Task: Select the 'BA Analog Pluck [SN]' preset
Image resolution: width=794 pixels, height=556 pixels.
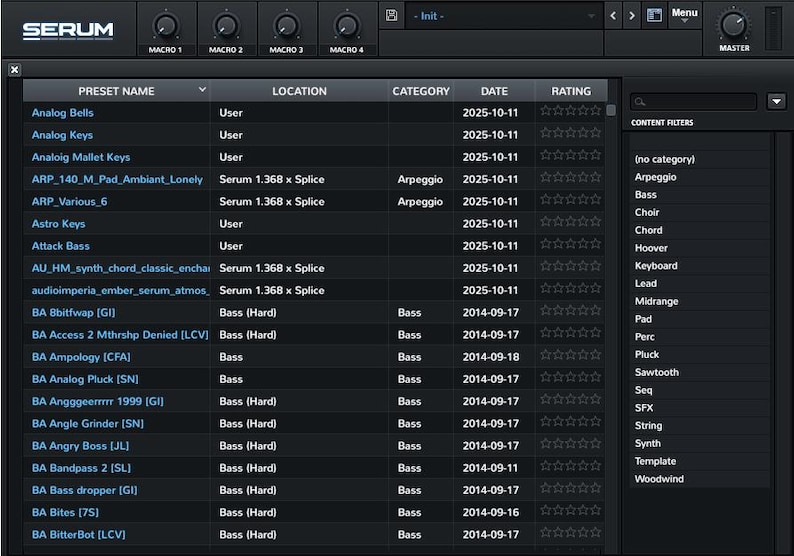Action: pyautogui.click(x=85, y=379)
